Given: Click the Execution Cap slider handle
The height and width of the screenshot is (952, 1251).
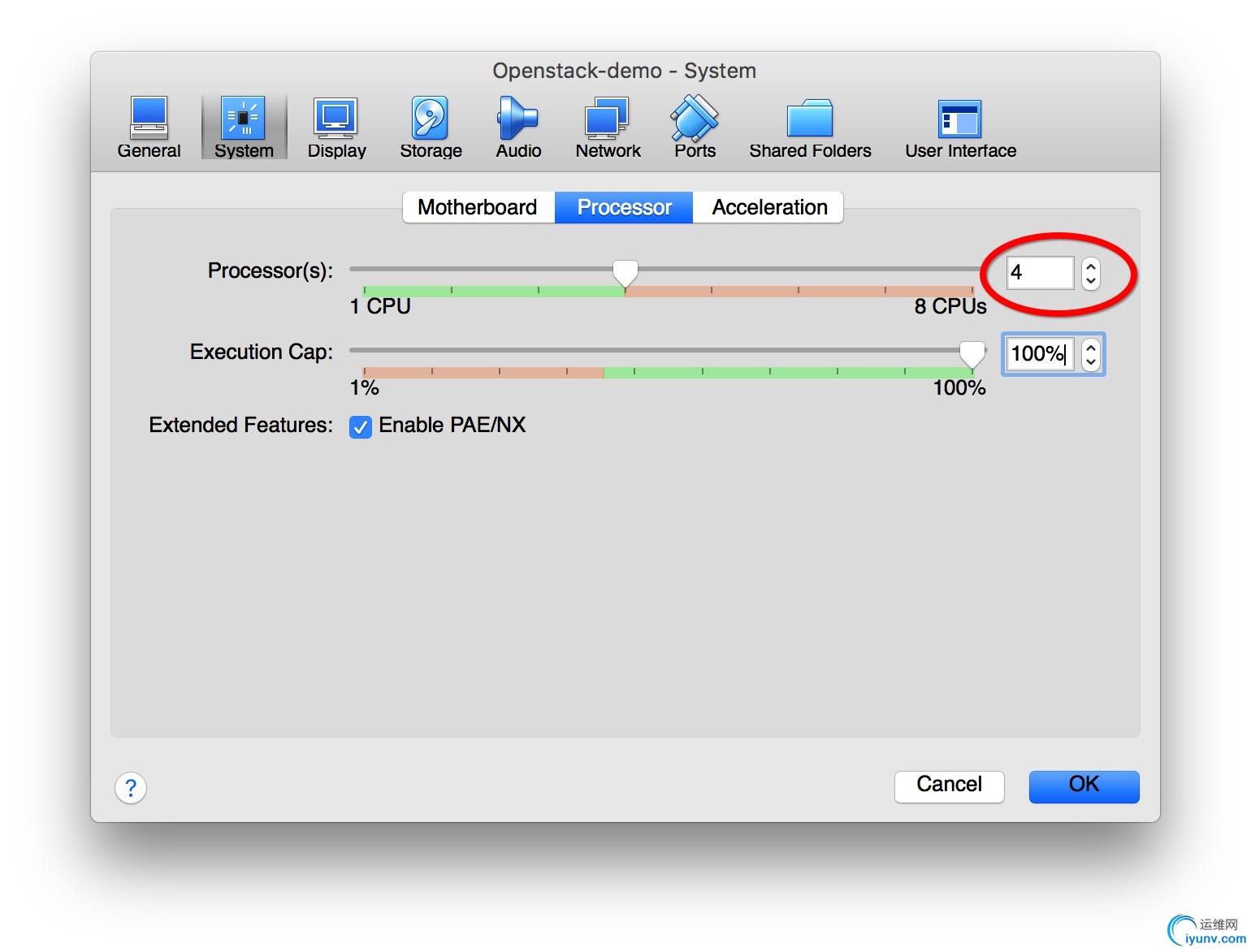Looking at the screenshot, I should pyautogui.click(x=972, y=354).
